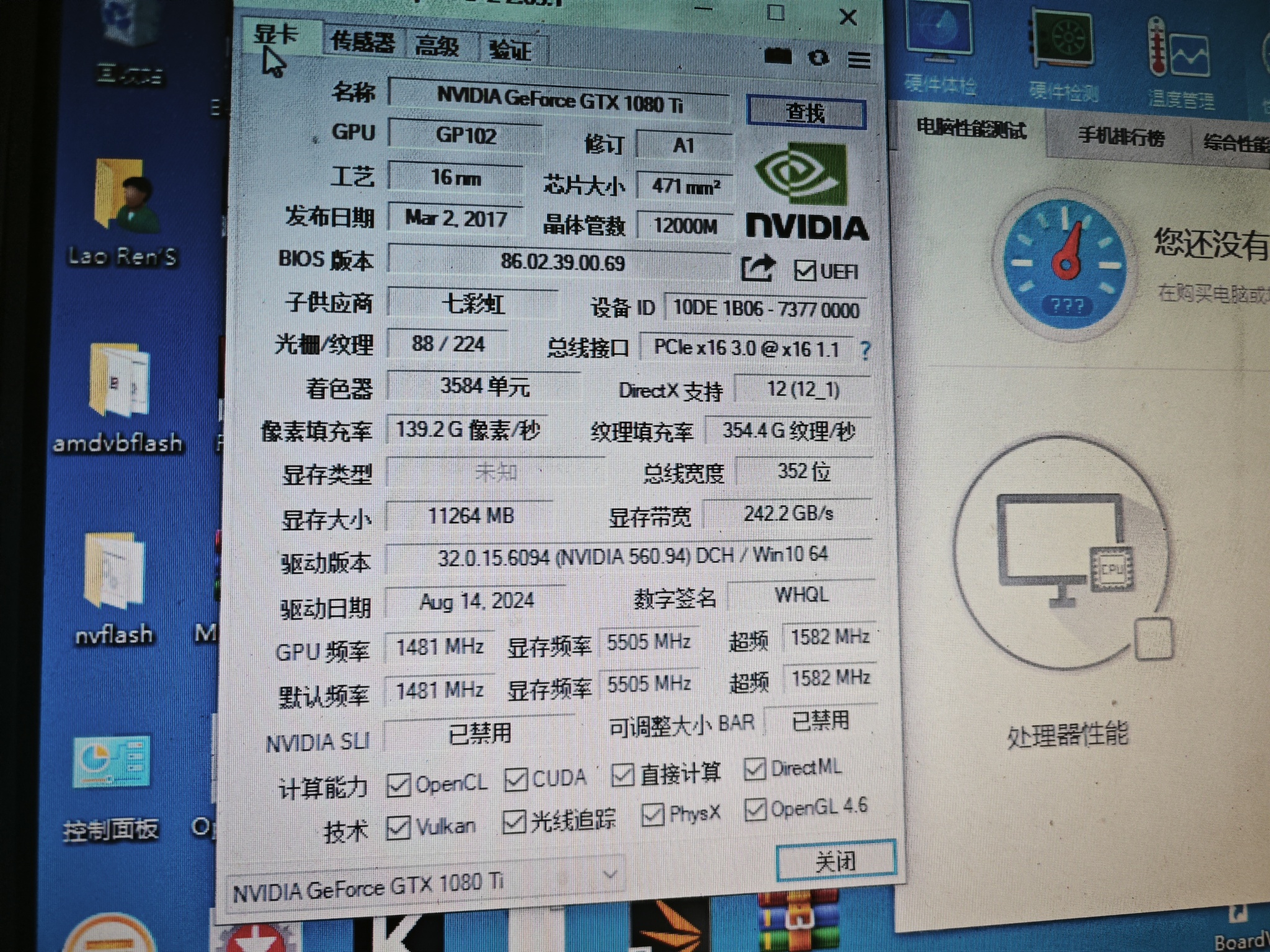Toggle the CUDA checkbox

tap(515, 779)
